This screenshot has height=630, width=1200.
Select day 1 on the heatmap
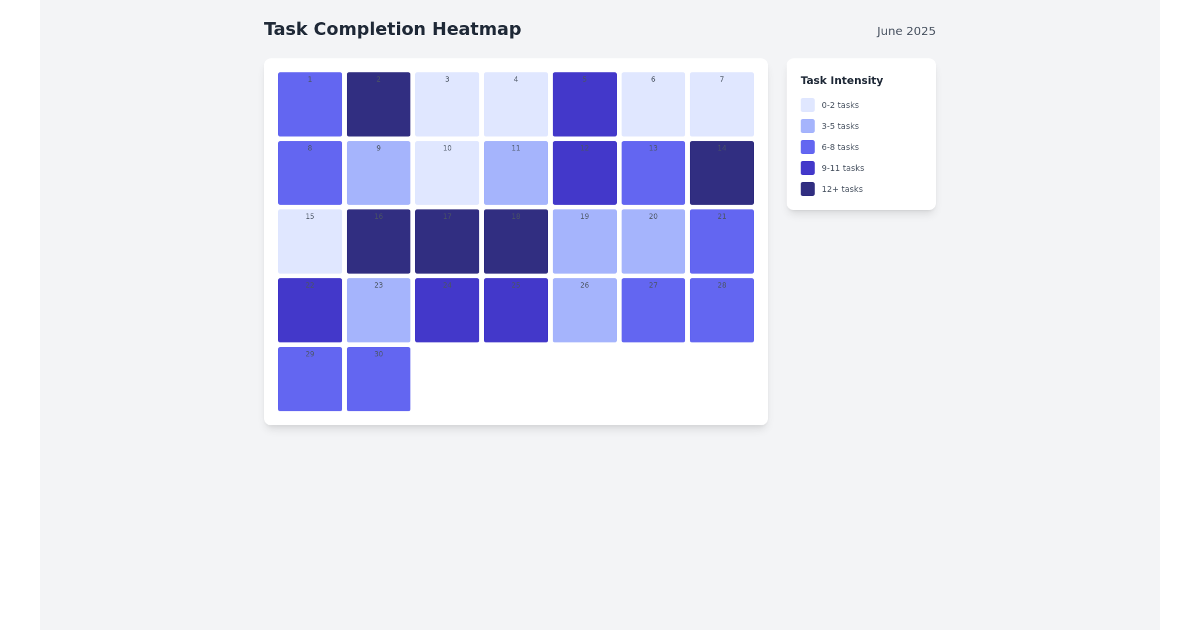coord(310,104)
